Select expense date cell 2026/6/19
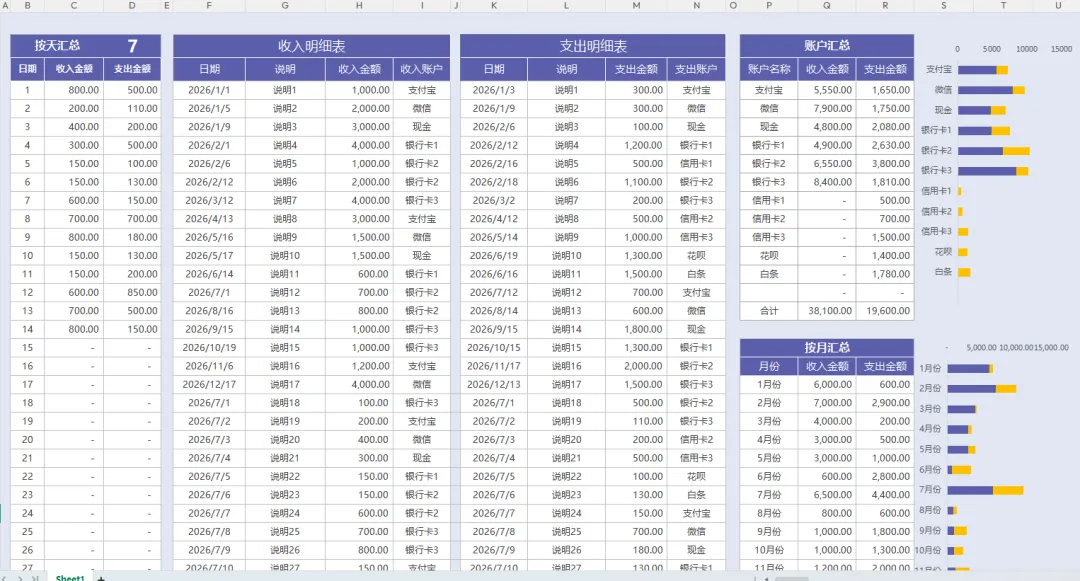1080x581 pixels. pyautogui.click(x=494, y=255)
